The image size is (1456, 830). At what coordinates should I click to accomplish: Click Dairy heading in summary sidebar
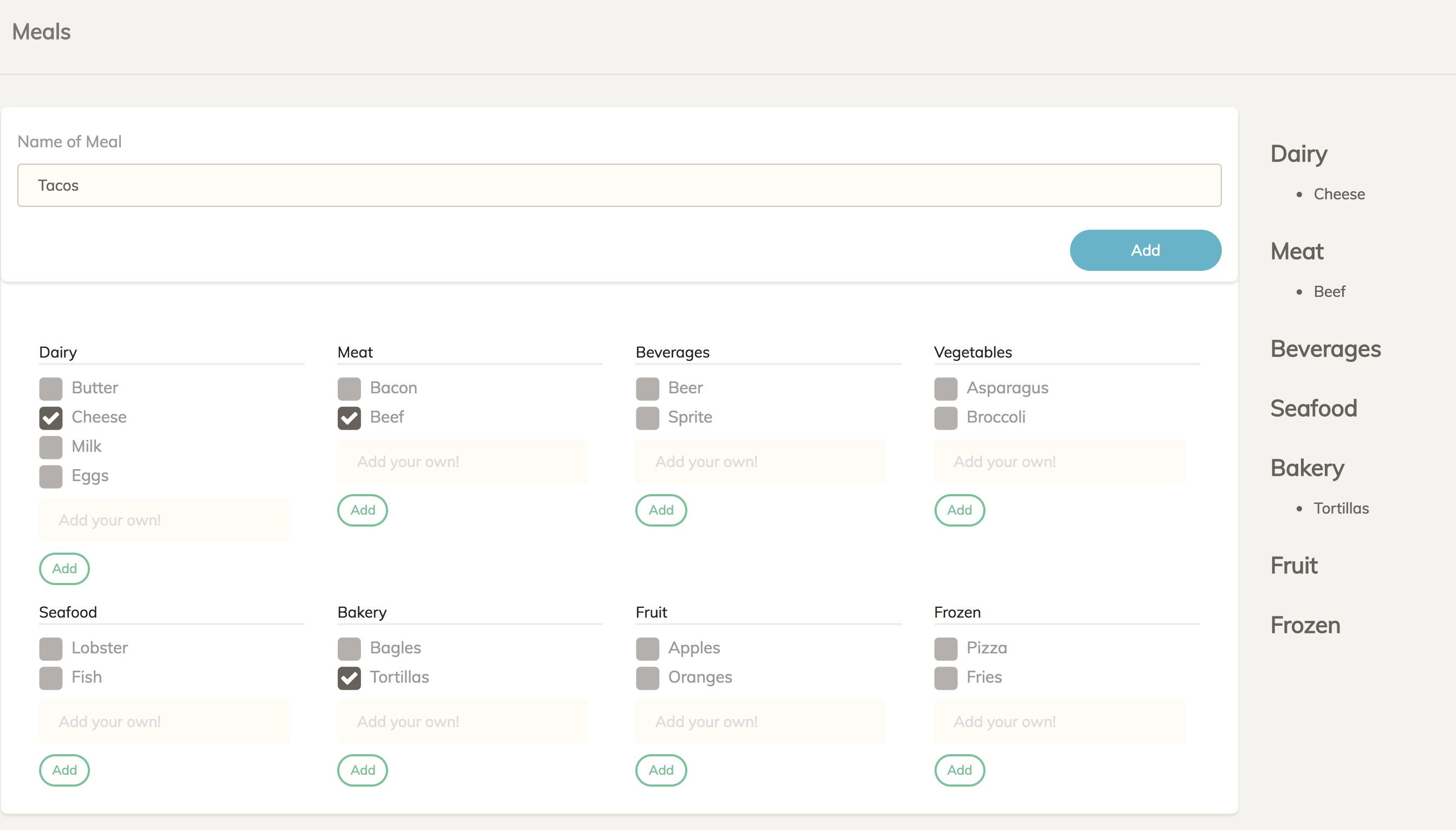(1299, 154)
